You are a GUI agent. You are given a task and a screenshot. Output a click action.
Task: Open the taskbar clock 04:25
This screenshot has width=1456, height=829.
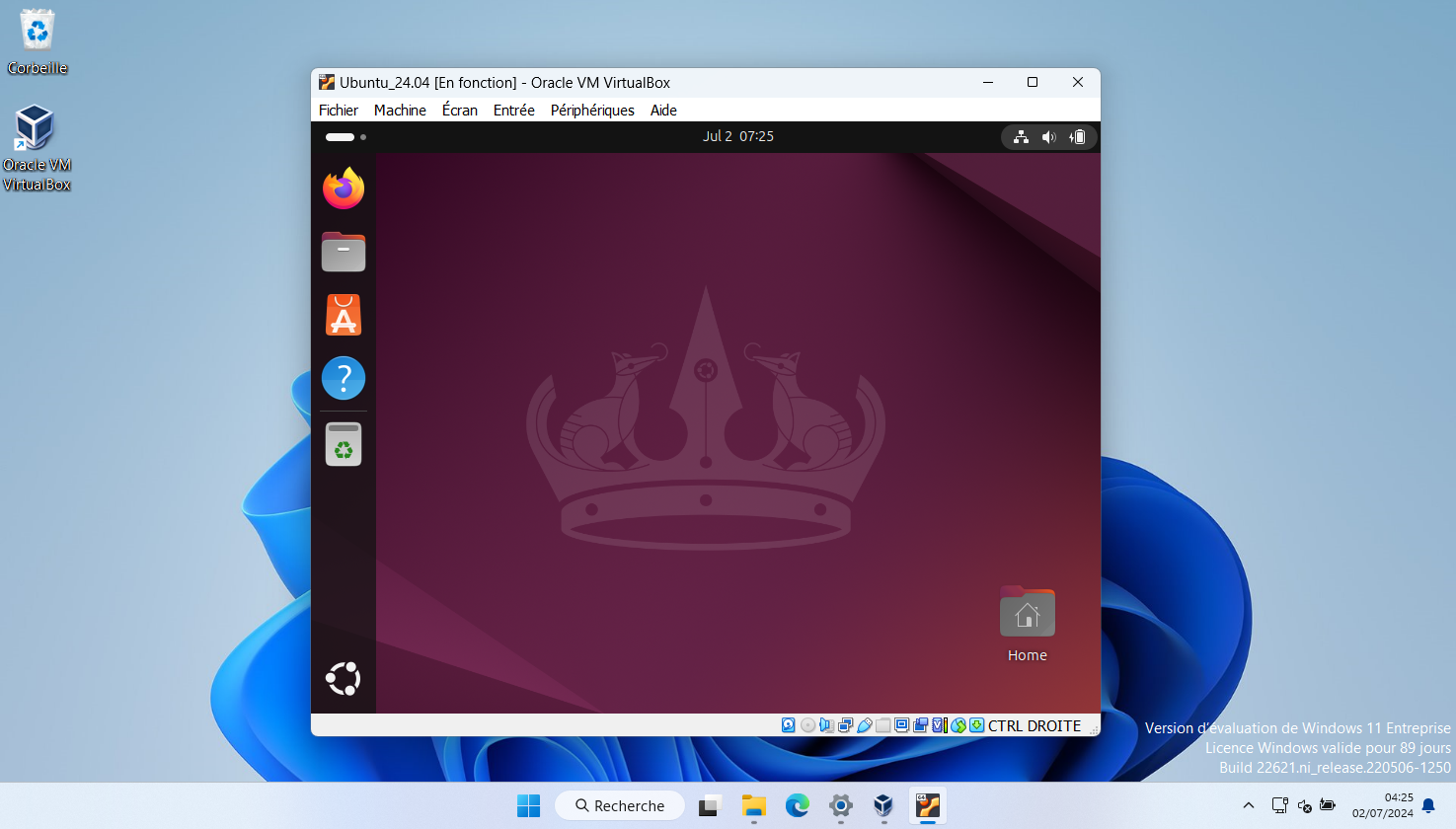[1383, 805]
